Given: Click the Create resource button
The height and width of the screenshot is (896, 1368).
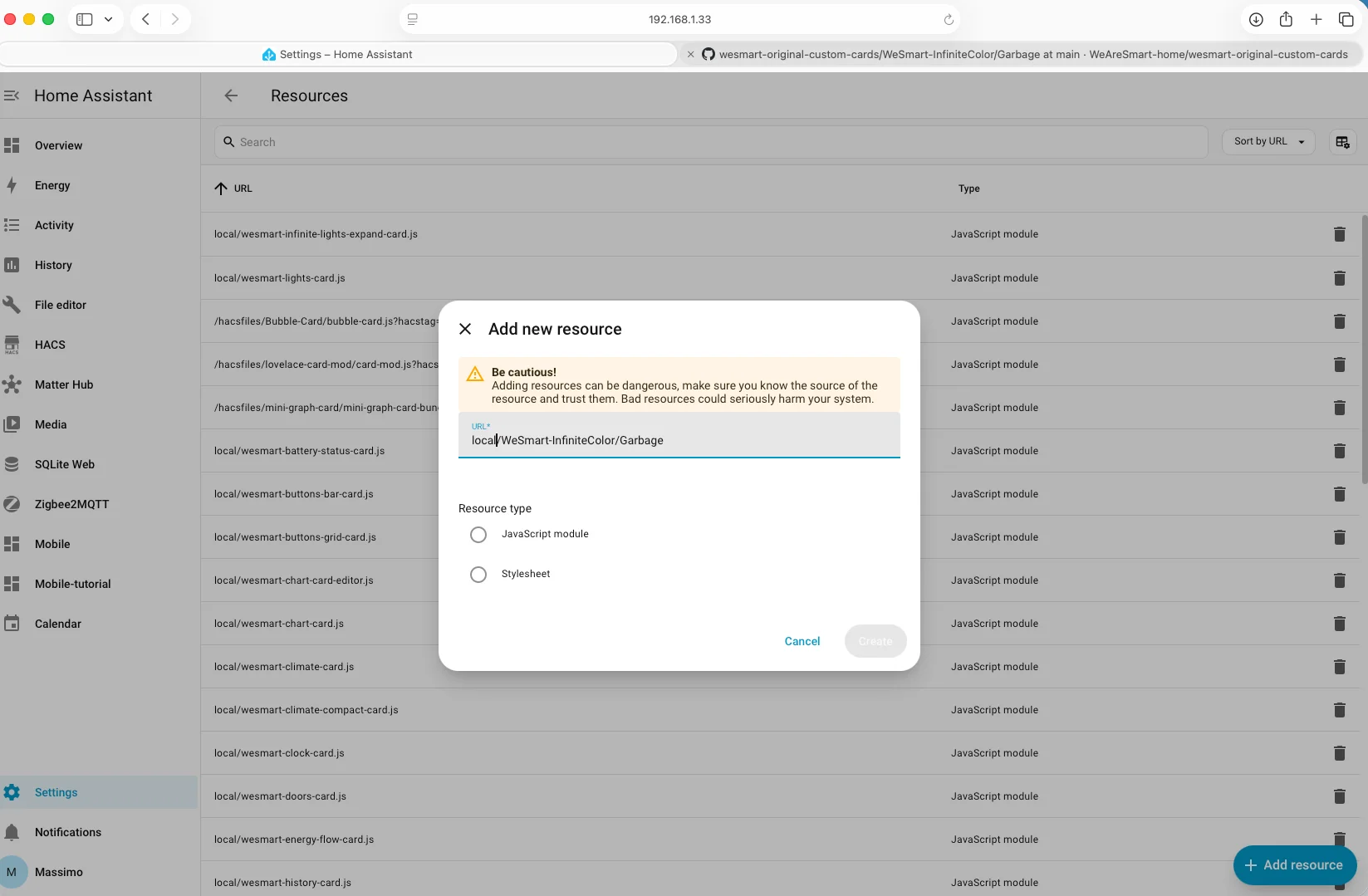Looking at the screenshot, I should 875,641.
